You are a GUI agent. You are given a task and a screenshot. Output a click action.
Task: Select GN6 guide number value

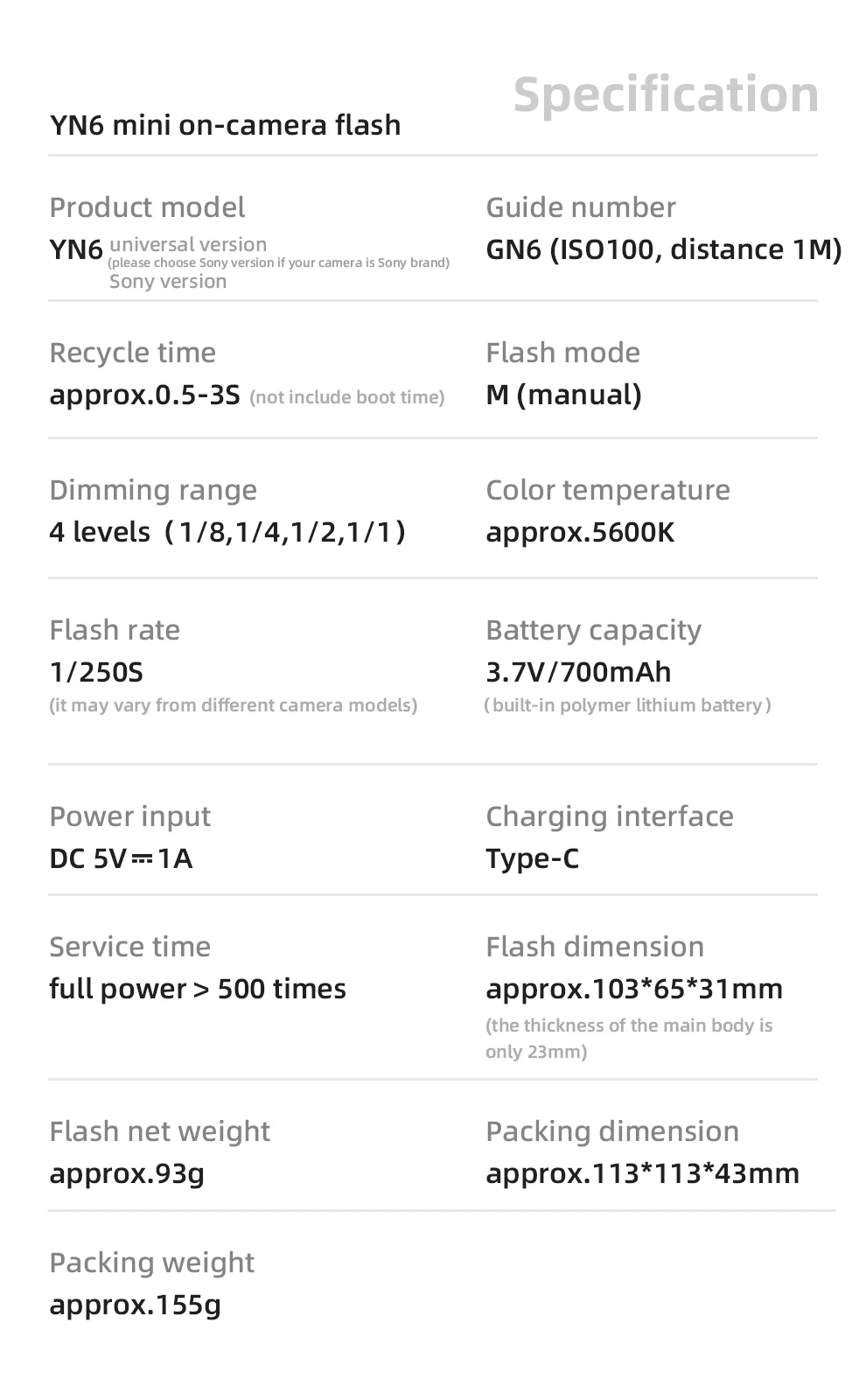pyautogui.click(x=663, y=249)
